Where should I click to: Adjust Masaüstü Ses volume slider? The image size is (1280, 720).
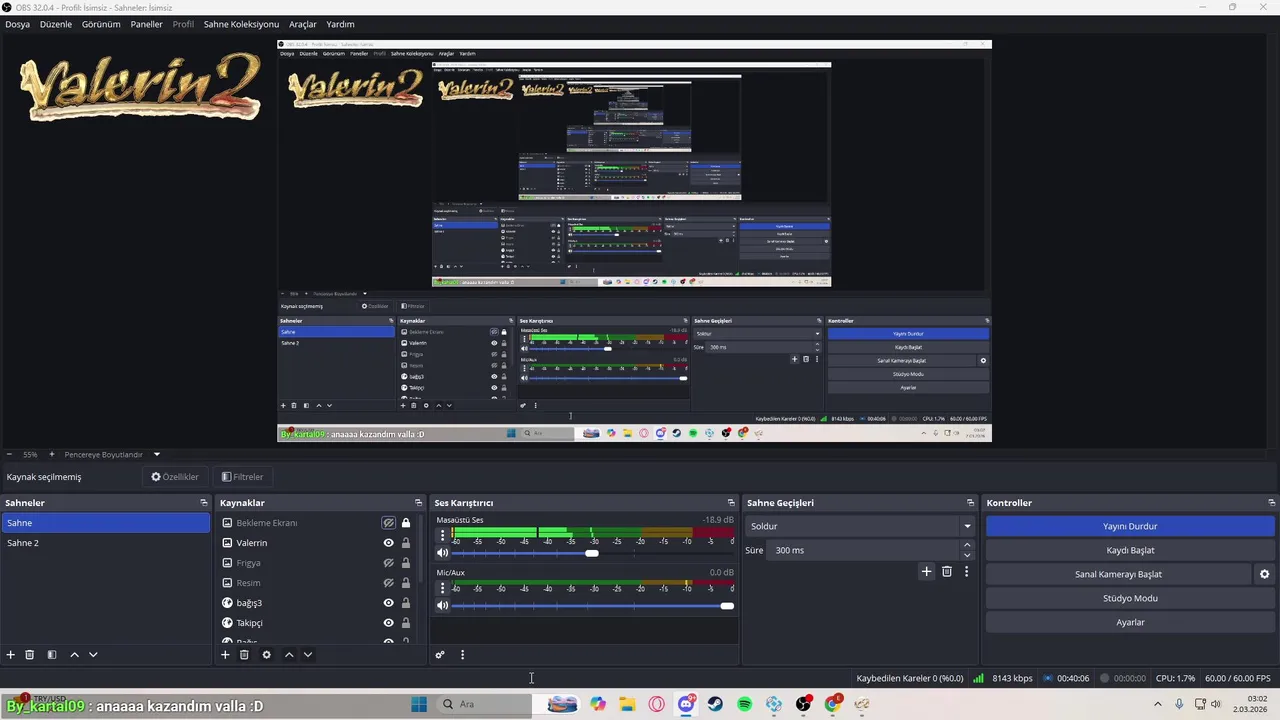pos(592,553)
